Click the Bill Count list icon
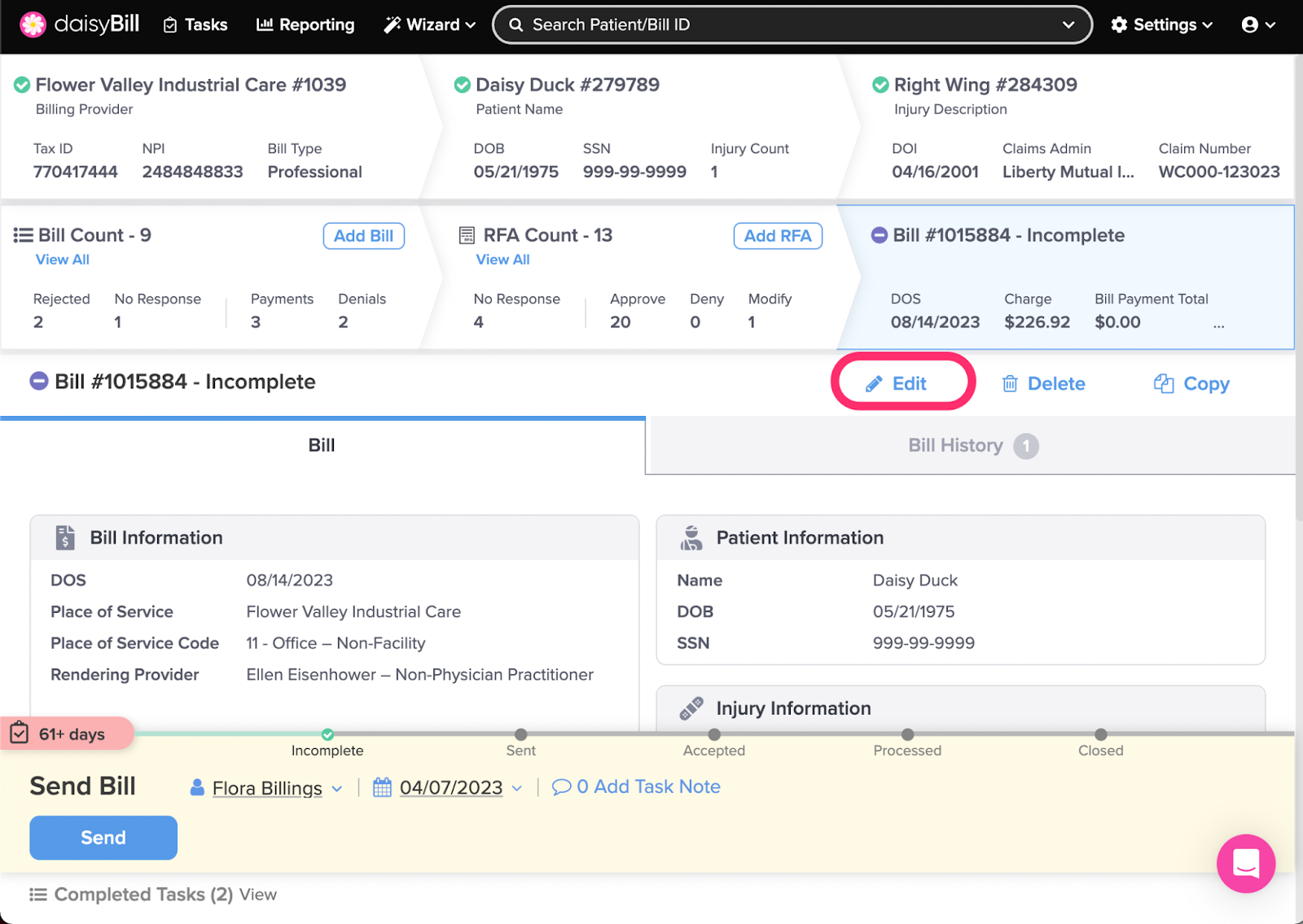This screenshot has height=924, width=1303. click(23, 235)
